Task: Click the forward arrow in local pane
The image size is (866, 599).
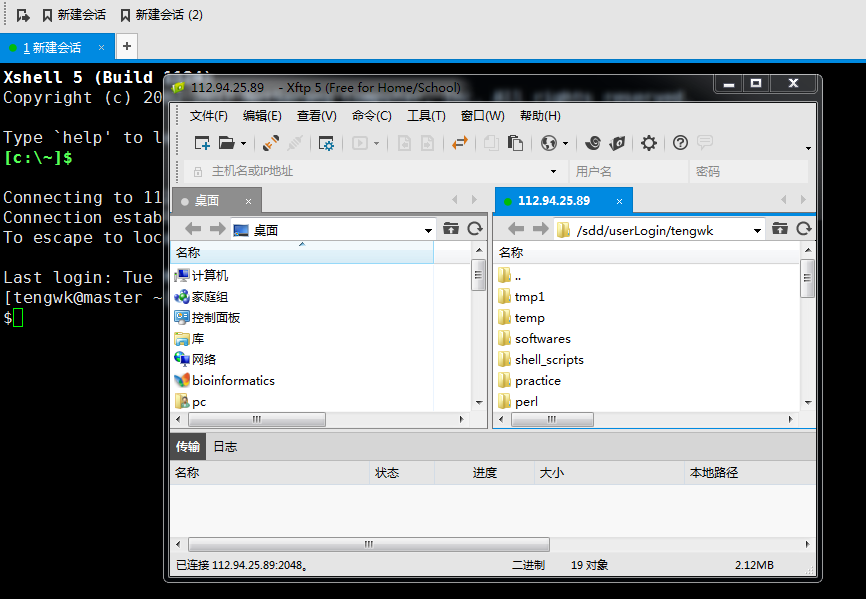Action: (218, 229)
